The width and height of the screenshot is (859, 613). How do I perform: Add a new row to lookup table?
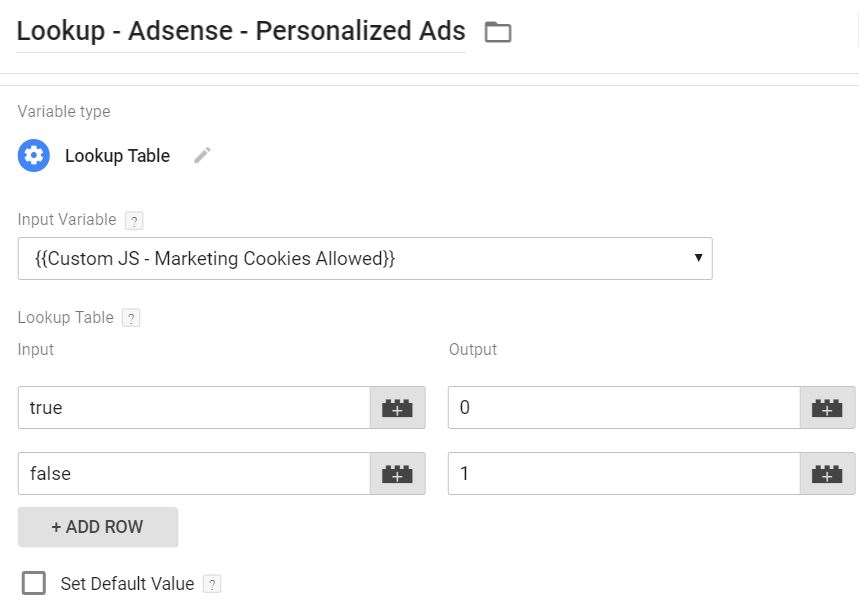[x=98, y=527]
